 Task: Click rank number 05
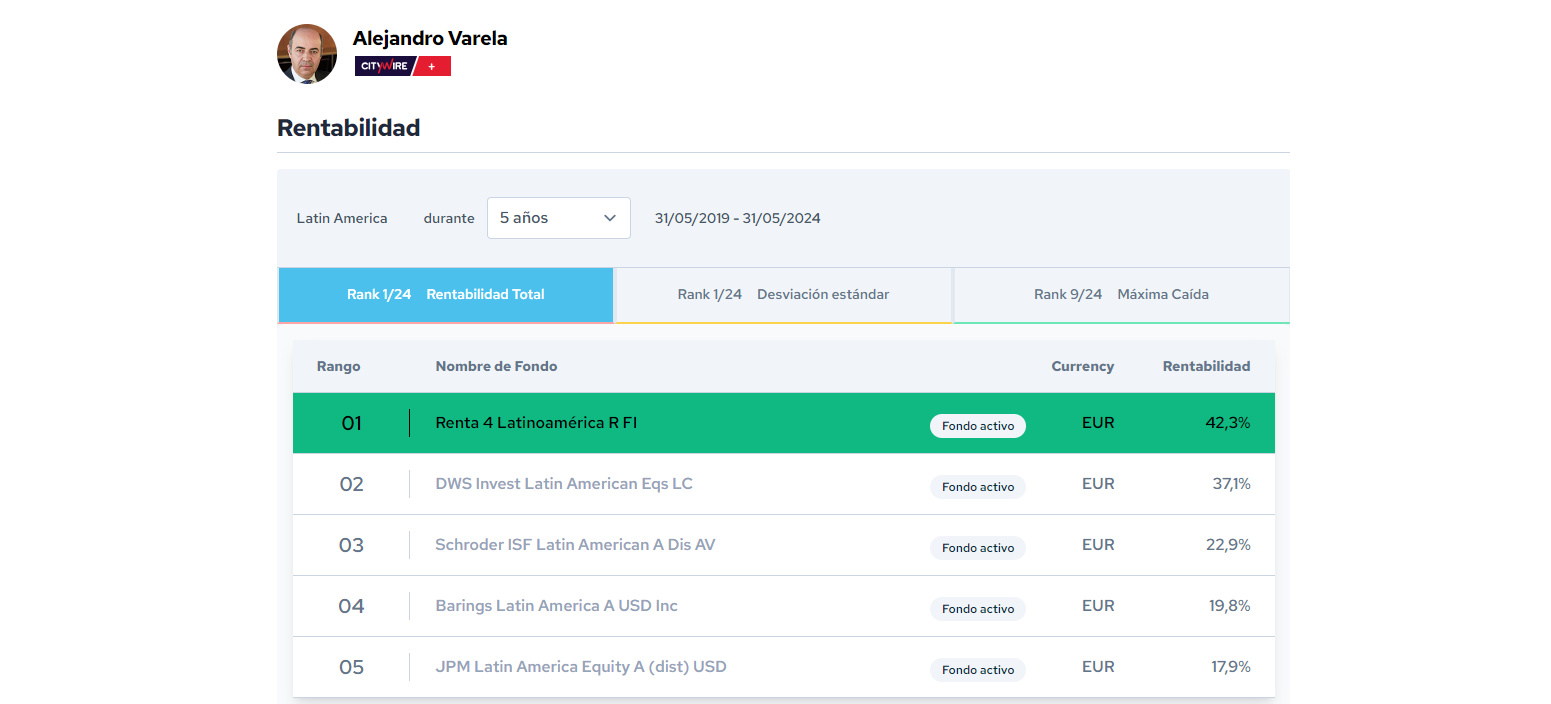(352, 667)
